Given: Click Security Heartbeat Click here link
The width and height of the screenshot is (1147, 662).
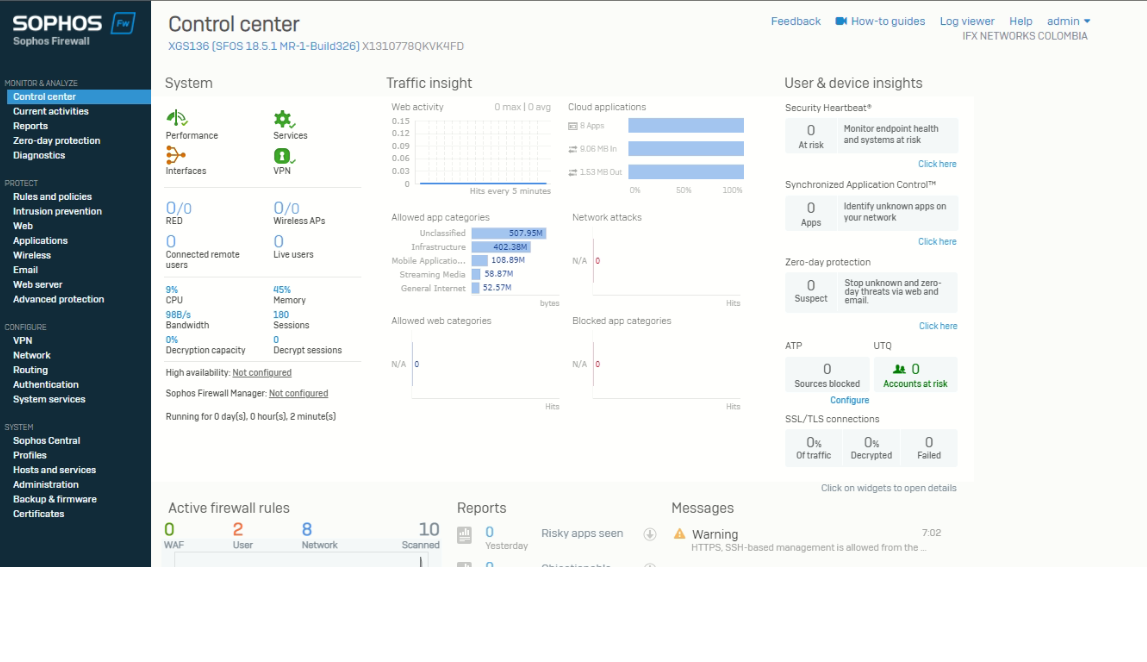Looking at the screenshot, I should (937, 164).
